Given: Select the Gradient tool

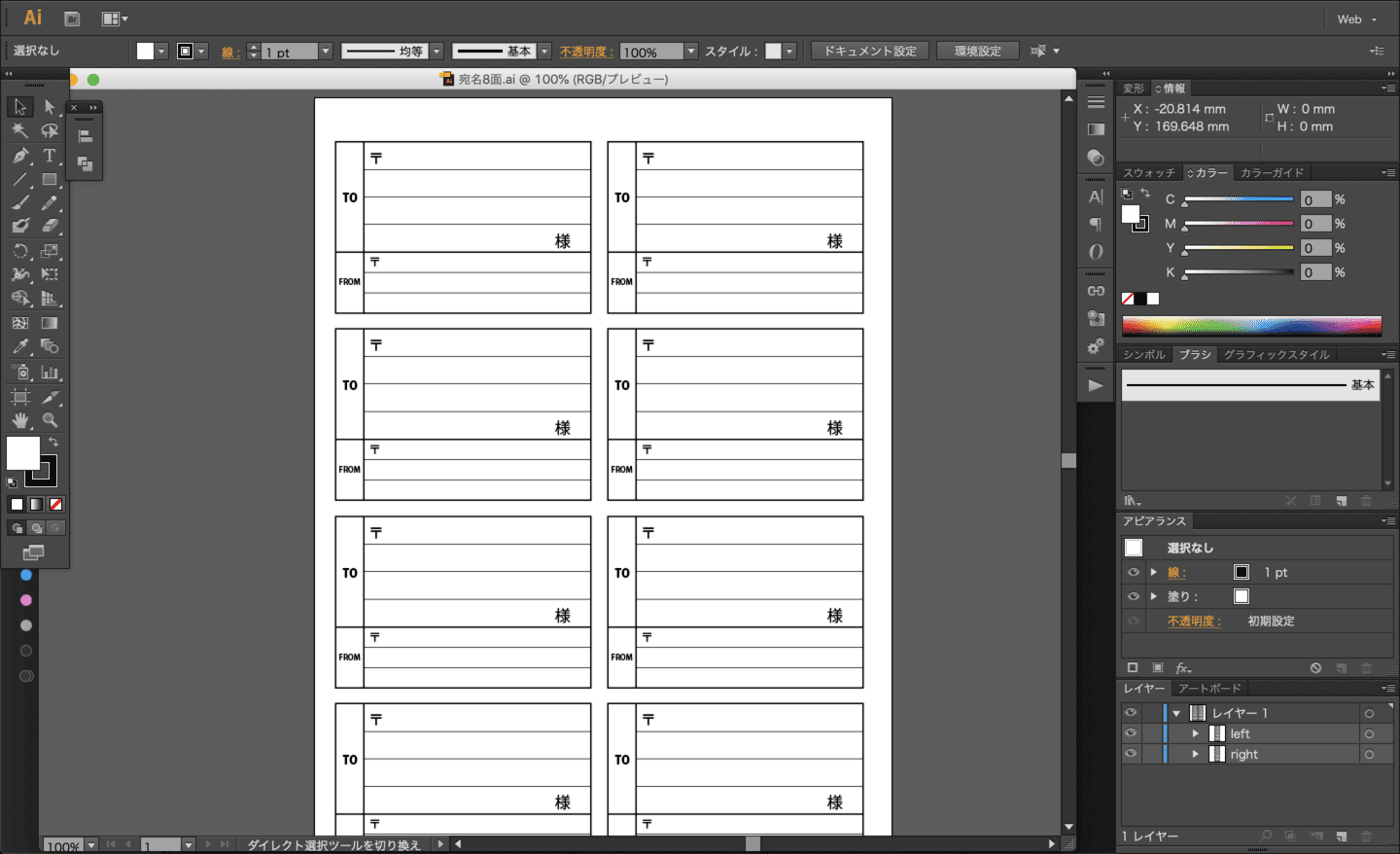Looking at the screenshot, I should pos(51,322).
